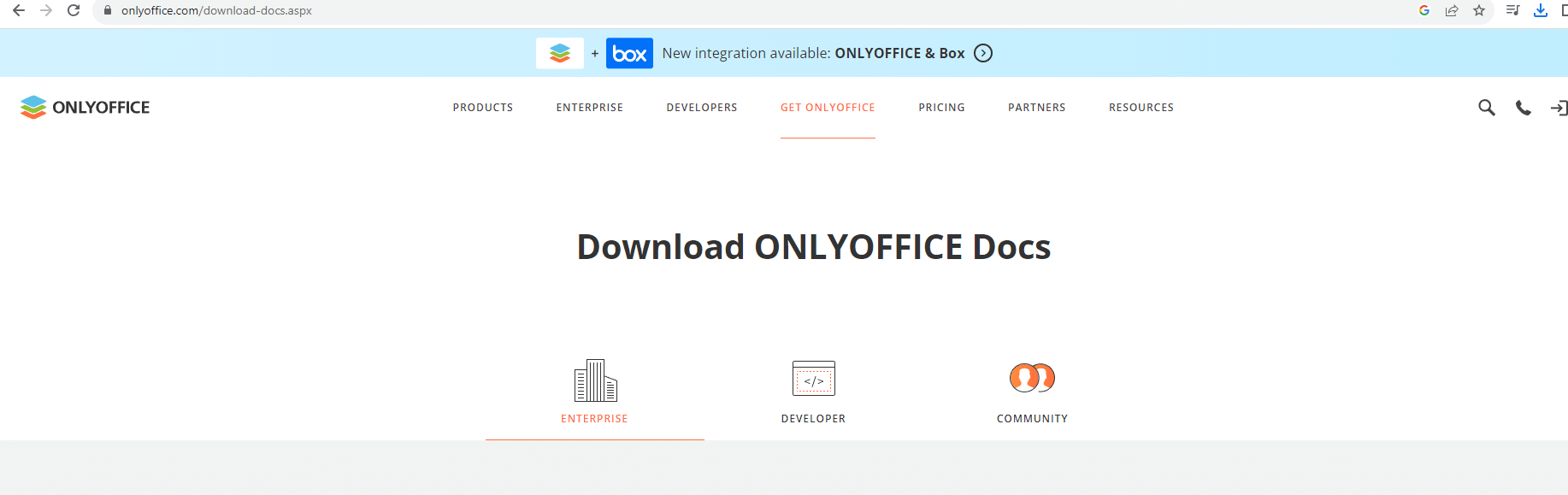Open the Resources menu
Viewport: 1568px width, 495px height.
click(x=1141, y=107)
